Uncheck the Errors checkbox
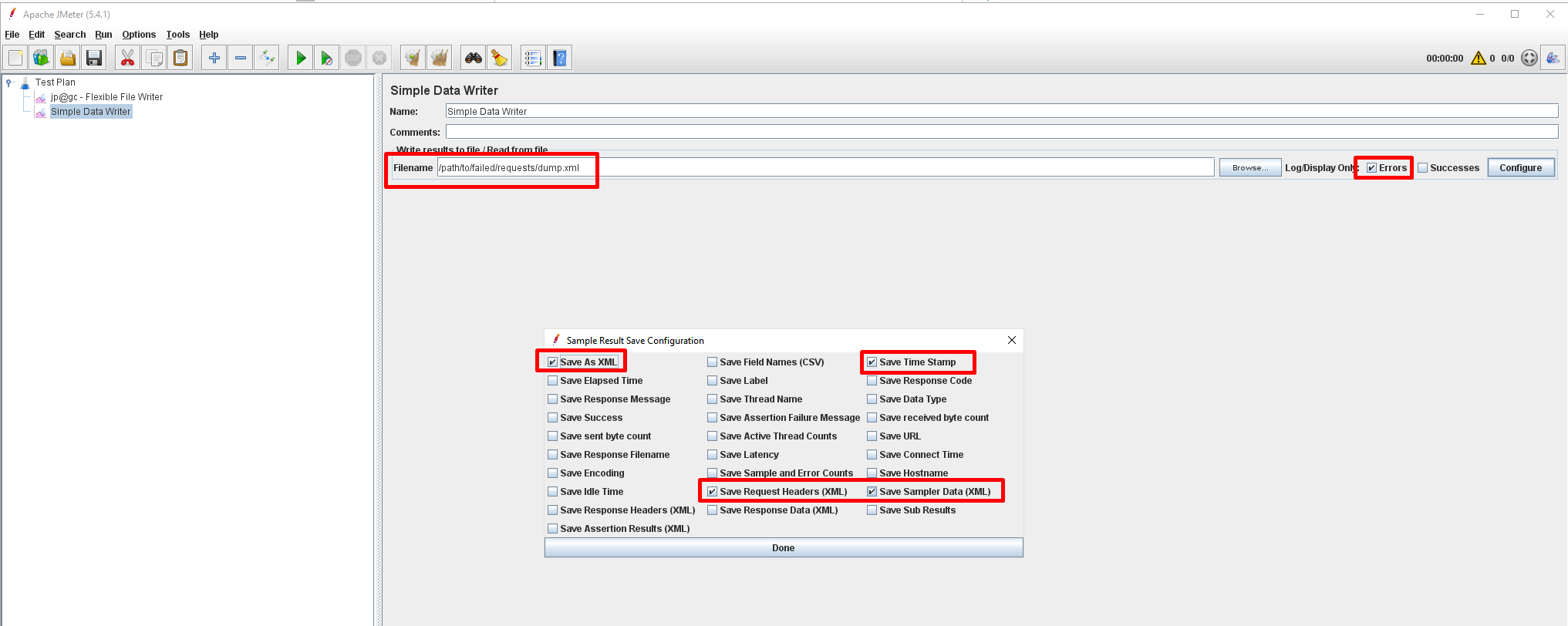 1371,168
